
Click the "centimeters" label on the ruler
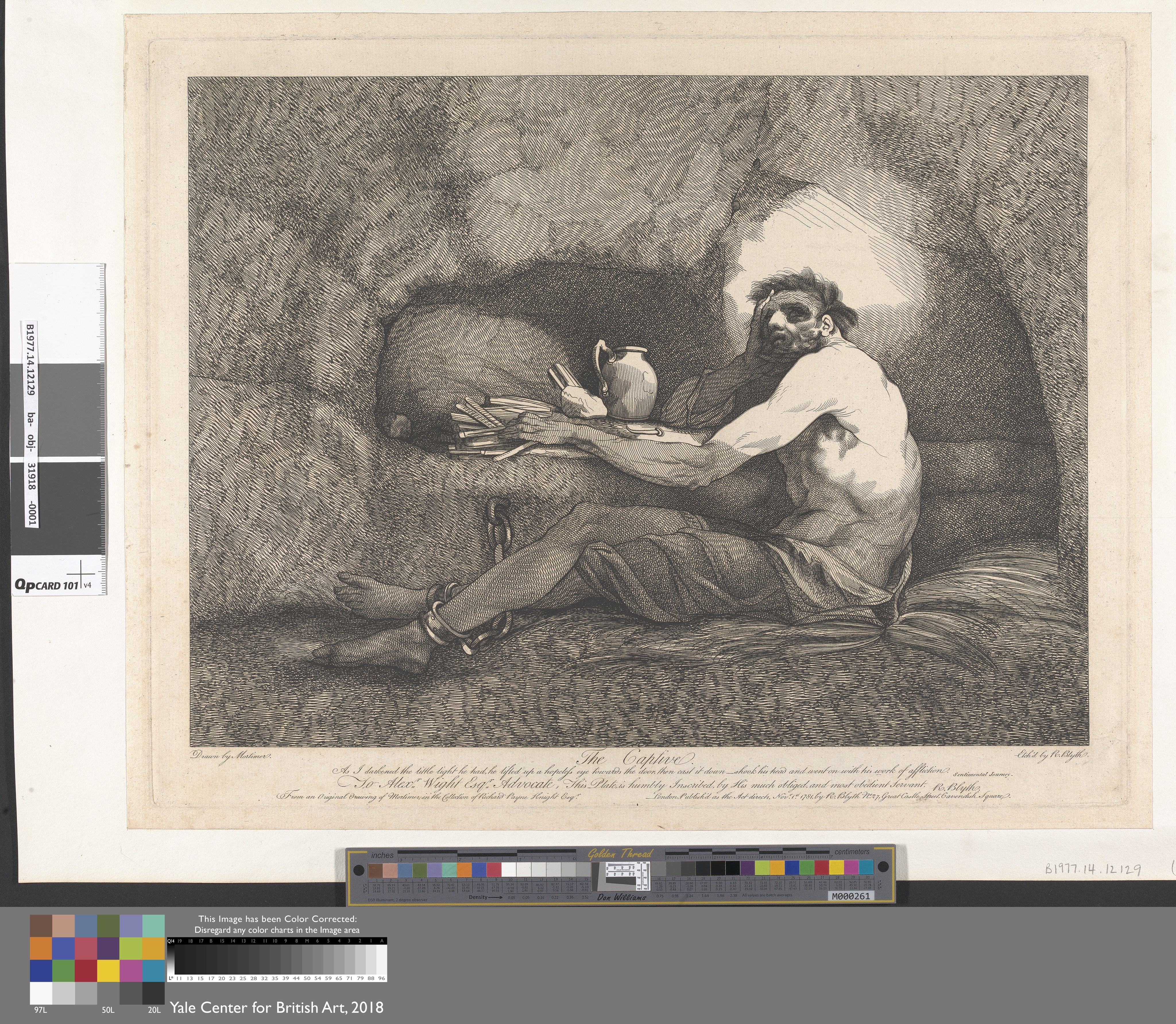[x=852, y=851]
